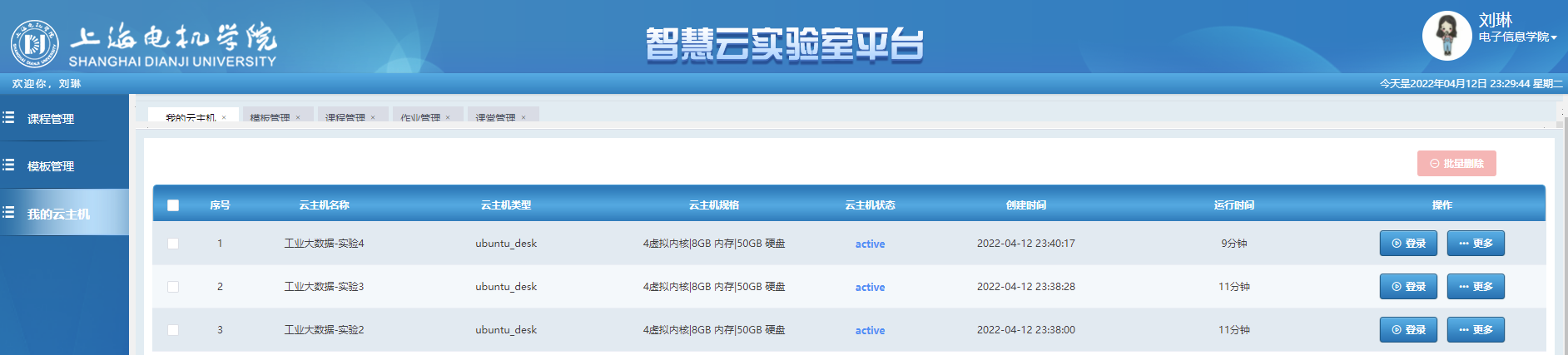Open the 电子信息学院 user dropdown
Viewport: 1568px width, 355px height.
1517,37
